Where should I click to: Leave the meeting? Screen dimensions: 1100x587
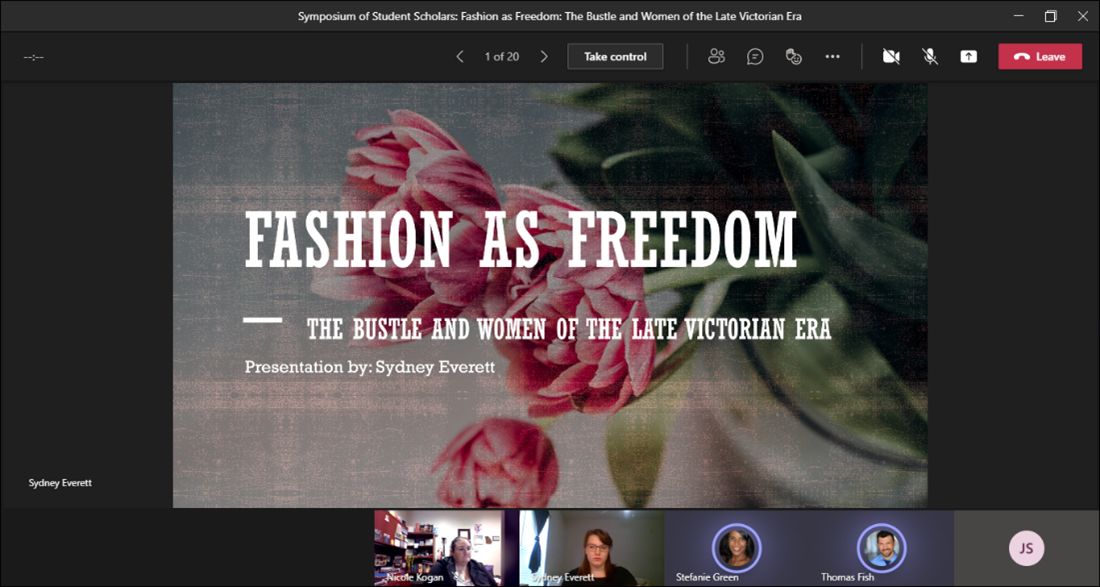tap(1039, 57)
